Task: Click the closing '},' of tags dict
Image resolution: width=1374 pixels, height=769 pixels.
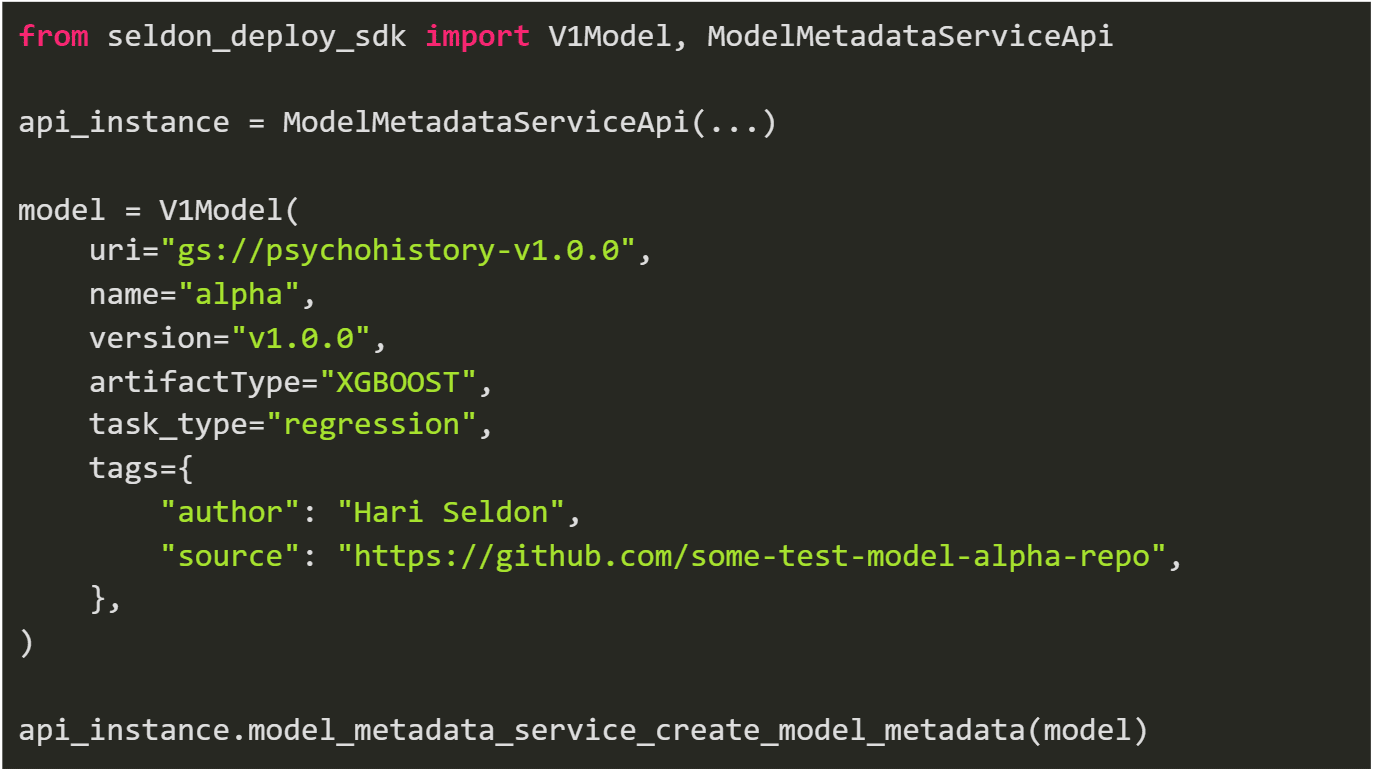Action: pyautogui.click(x=106, y=599)
